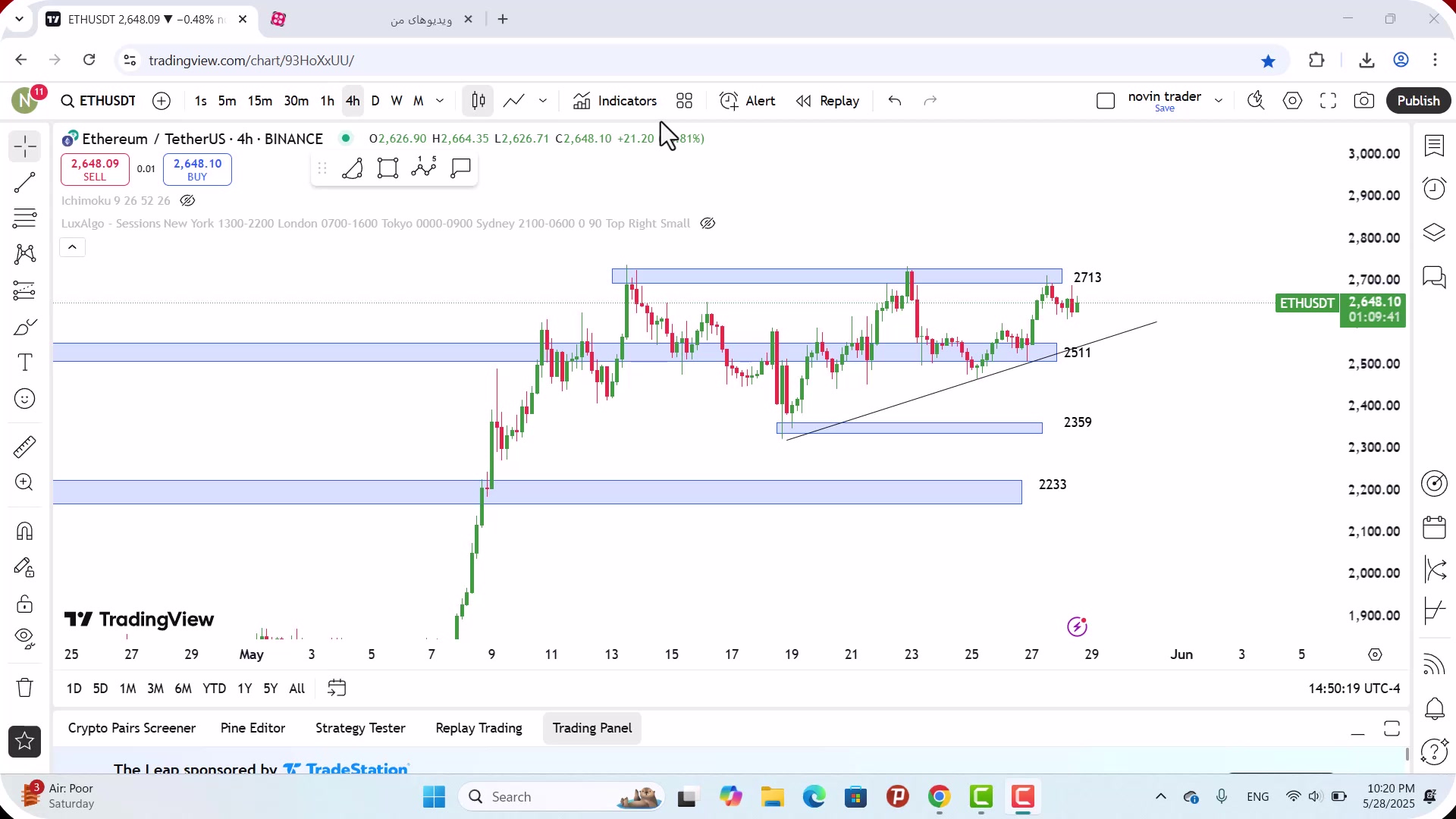The width and height of the screenshot is (1456, 819).
Task: Click the Publish button
Action: point(1418,101)
